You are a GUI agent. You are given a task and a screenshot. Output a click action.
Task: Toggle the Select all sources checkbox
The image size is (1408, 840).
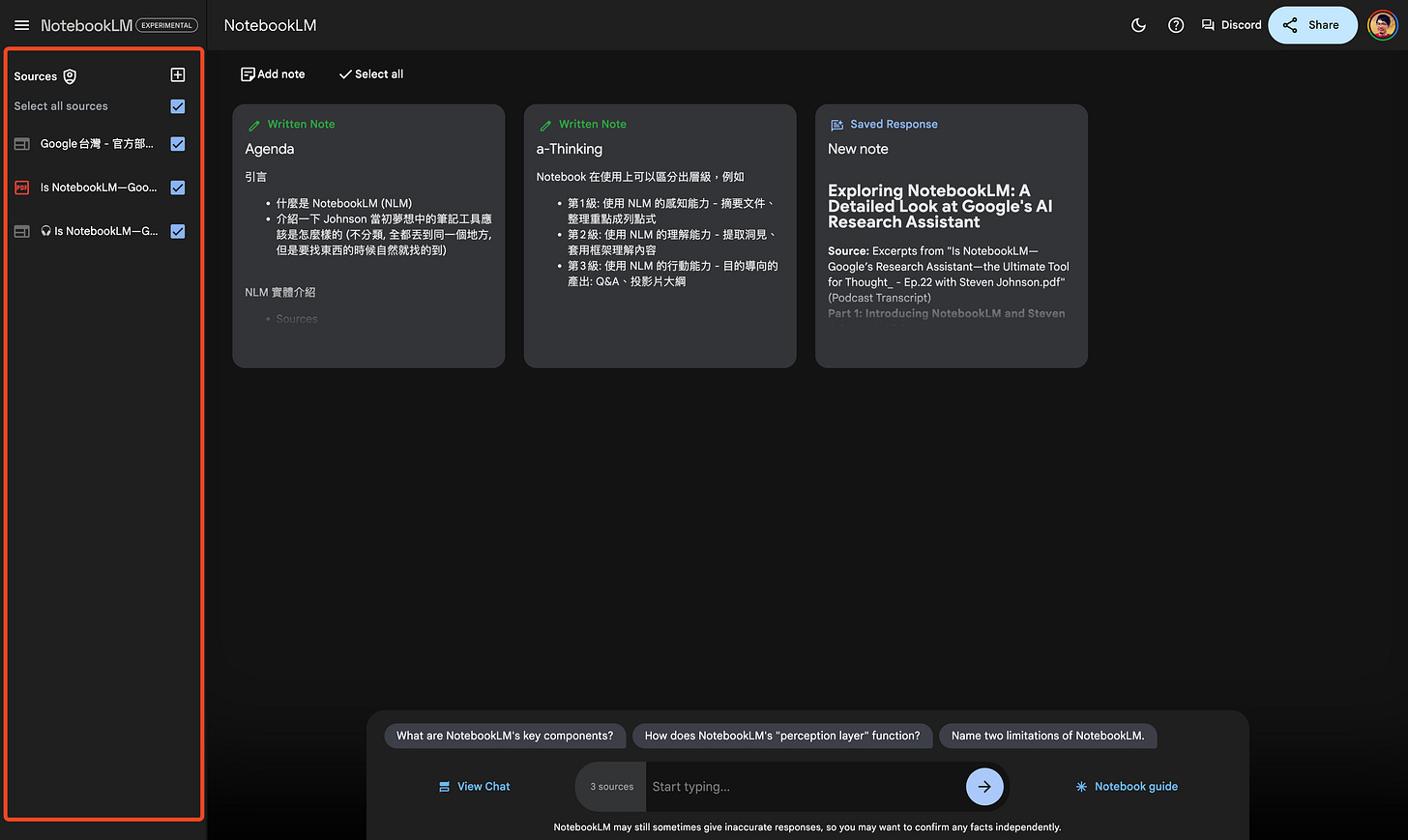click(x=178, y=106)
